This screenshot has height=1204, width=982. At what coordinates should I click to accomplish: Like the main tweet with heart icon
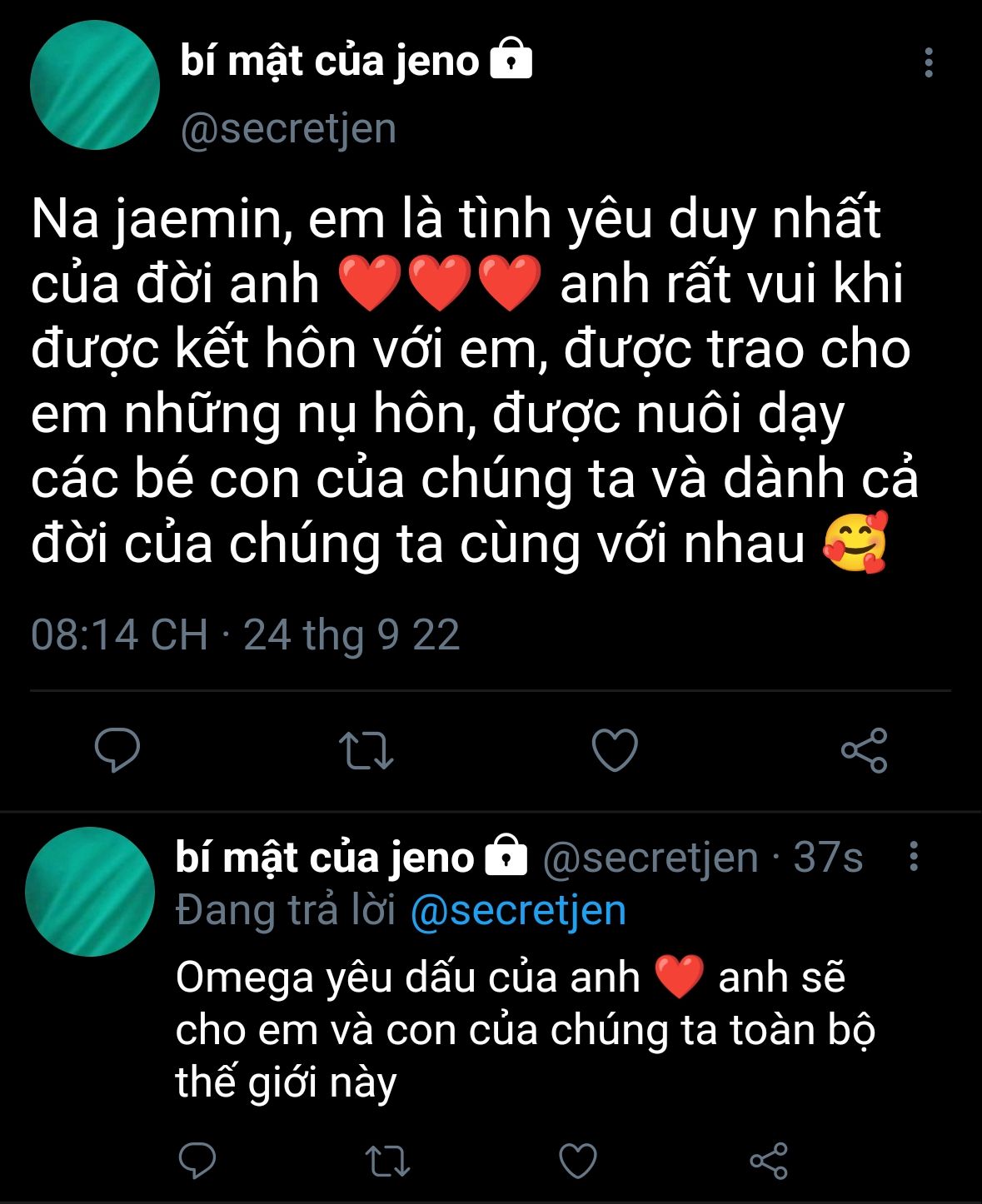tap(615, 749)
